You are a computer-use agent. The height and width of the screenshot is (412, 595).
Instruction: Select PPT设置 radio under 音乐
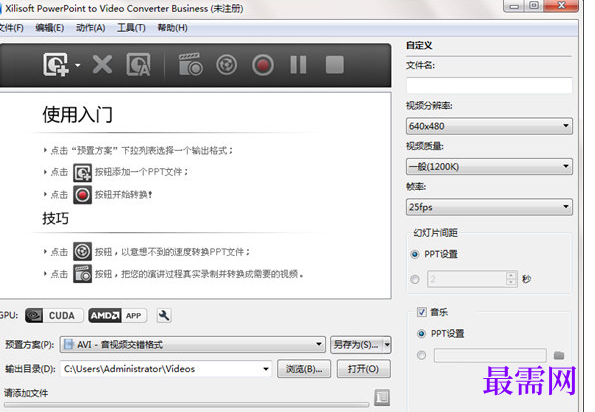tap(421, 333)
